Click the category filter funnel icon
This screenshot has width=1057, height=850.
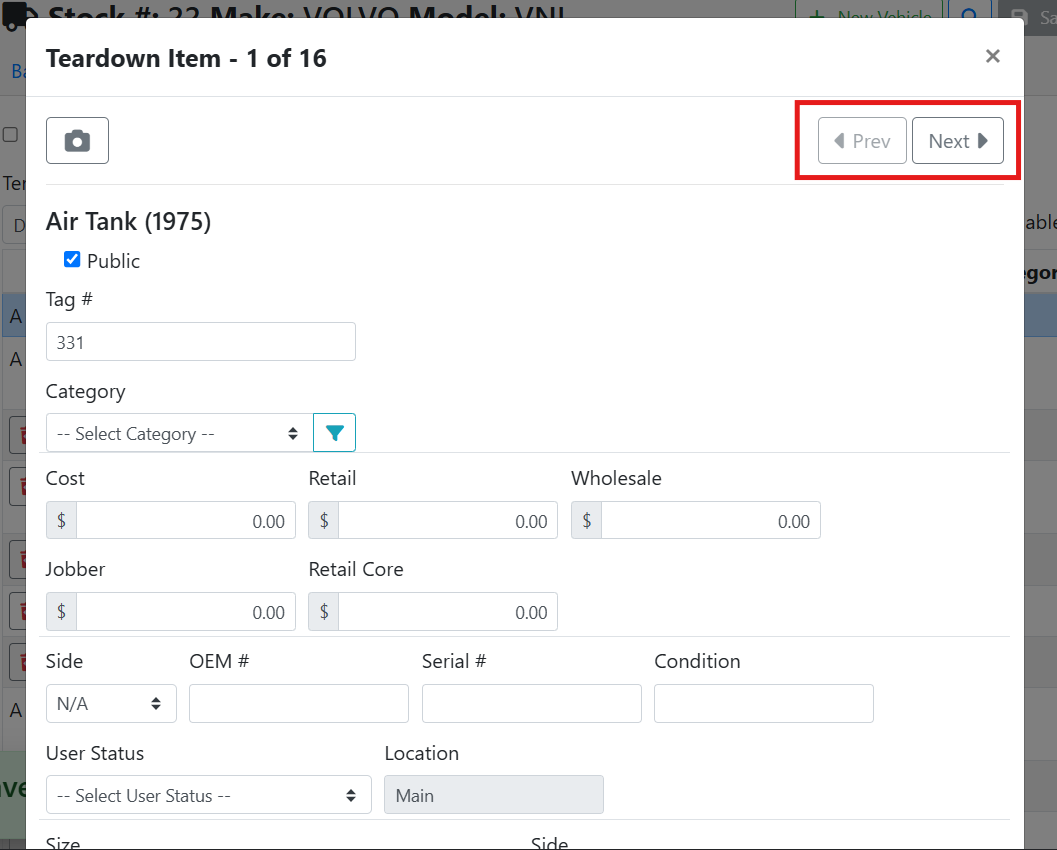(334, 433)
